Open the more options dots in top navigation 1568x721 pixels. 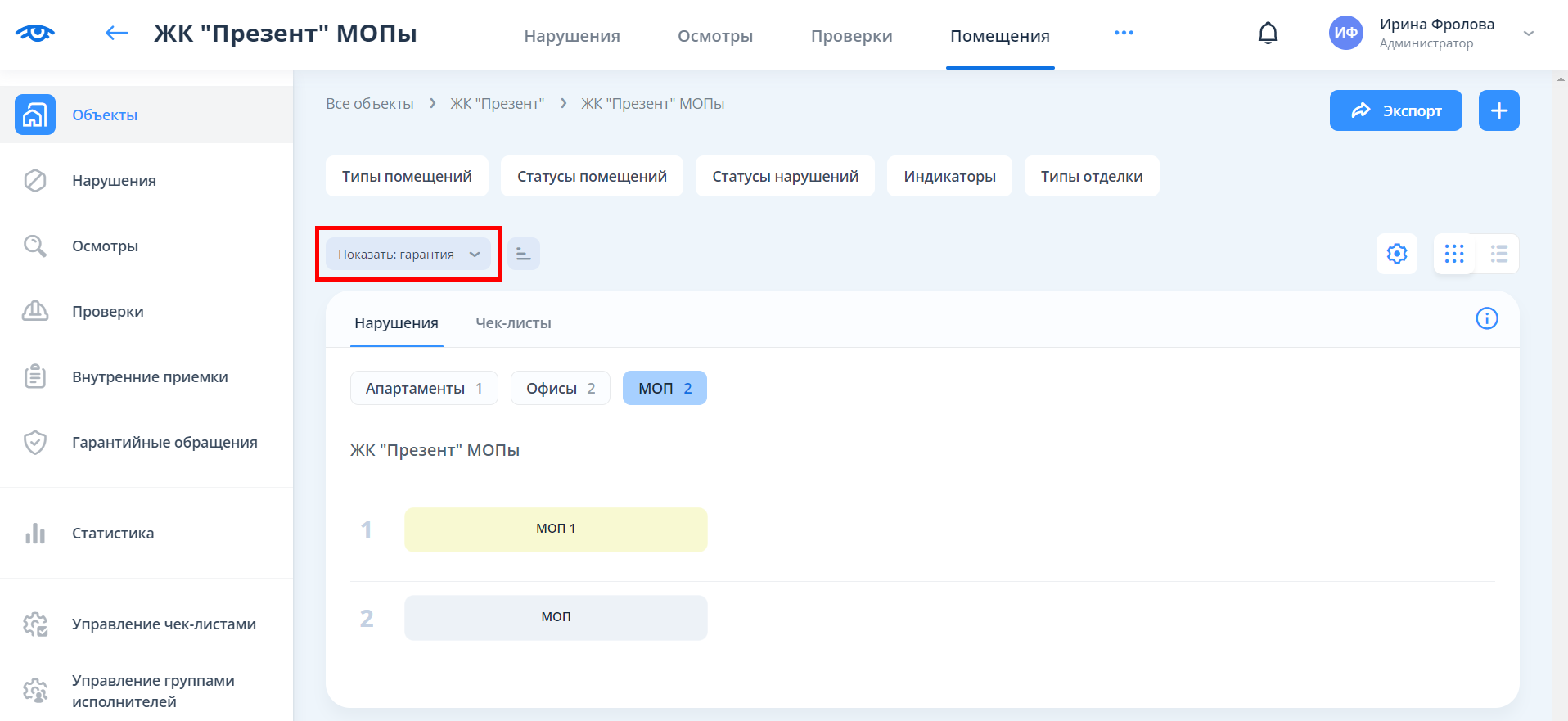pos(1124,34)
